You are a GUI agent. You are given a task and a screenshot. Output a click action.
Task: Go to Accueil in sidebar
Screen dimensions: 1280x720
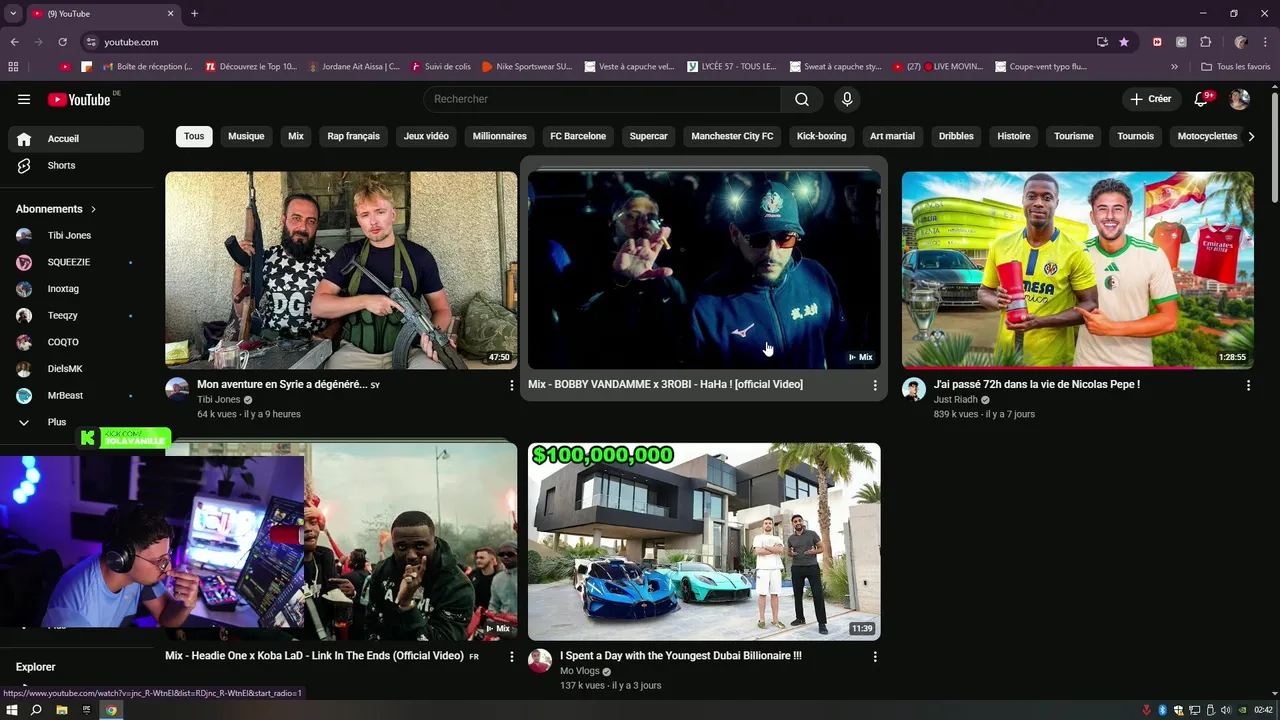click(x=76, y=139)
